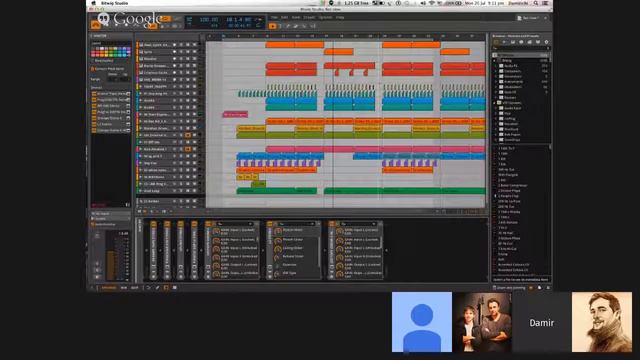Click the orange Bitwig logo button

tap(96, 25)
